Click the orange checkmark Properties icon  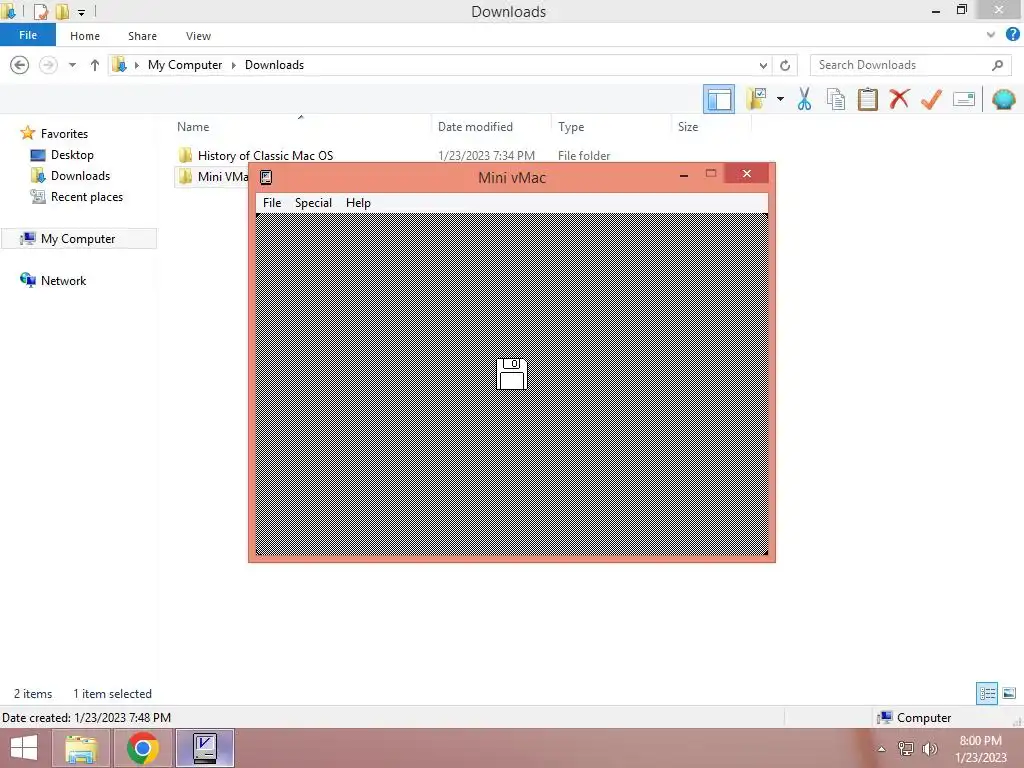931,99
